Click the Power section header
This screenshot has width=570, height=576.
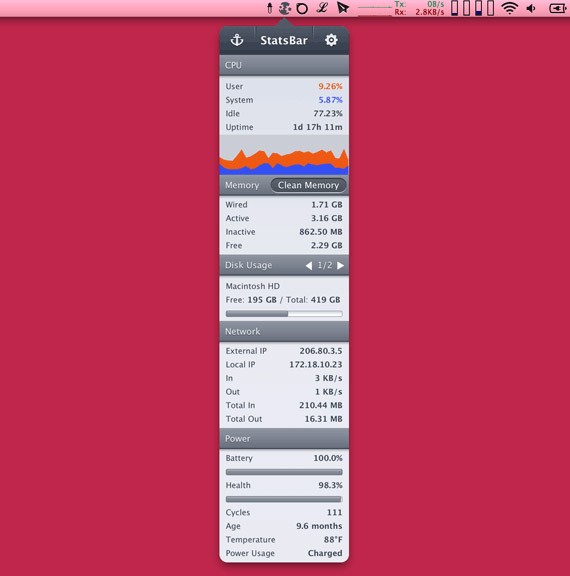(x=284, y=438)
